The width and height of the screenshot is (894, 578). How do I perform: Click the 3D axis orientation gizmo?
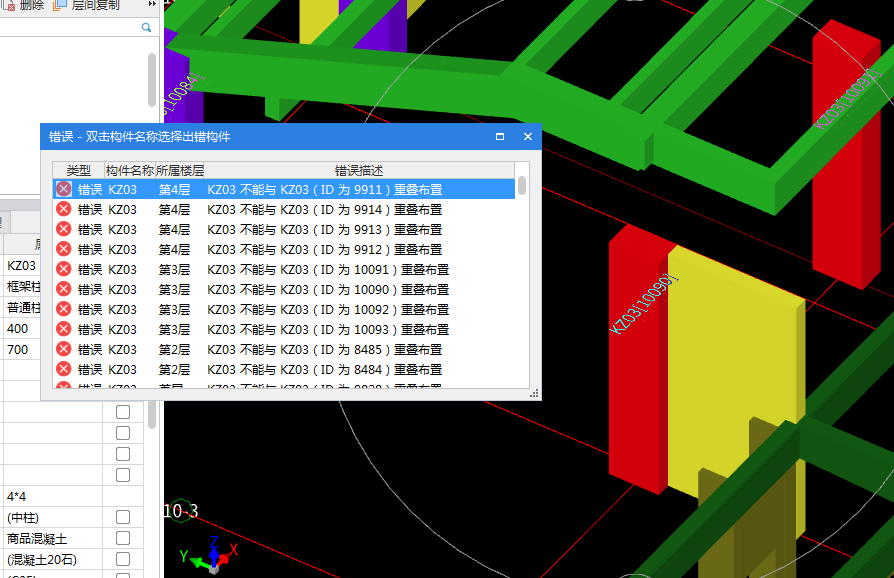pyautogui.click(x=209, y=556)
